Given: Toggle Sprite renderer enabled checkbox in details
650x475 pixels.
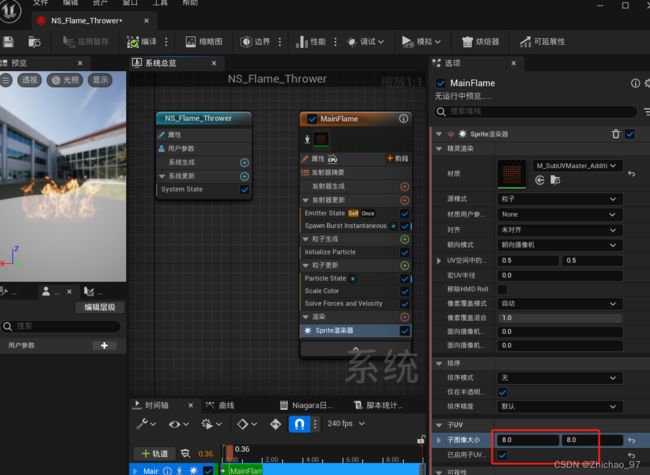Looking at the screenshot, I should point(630,134).
